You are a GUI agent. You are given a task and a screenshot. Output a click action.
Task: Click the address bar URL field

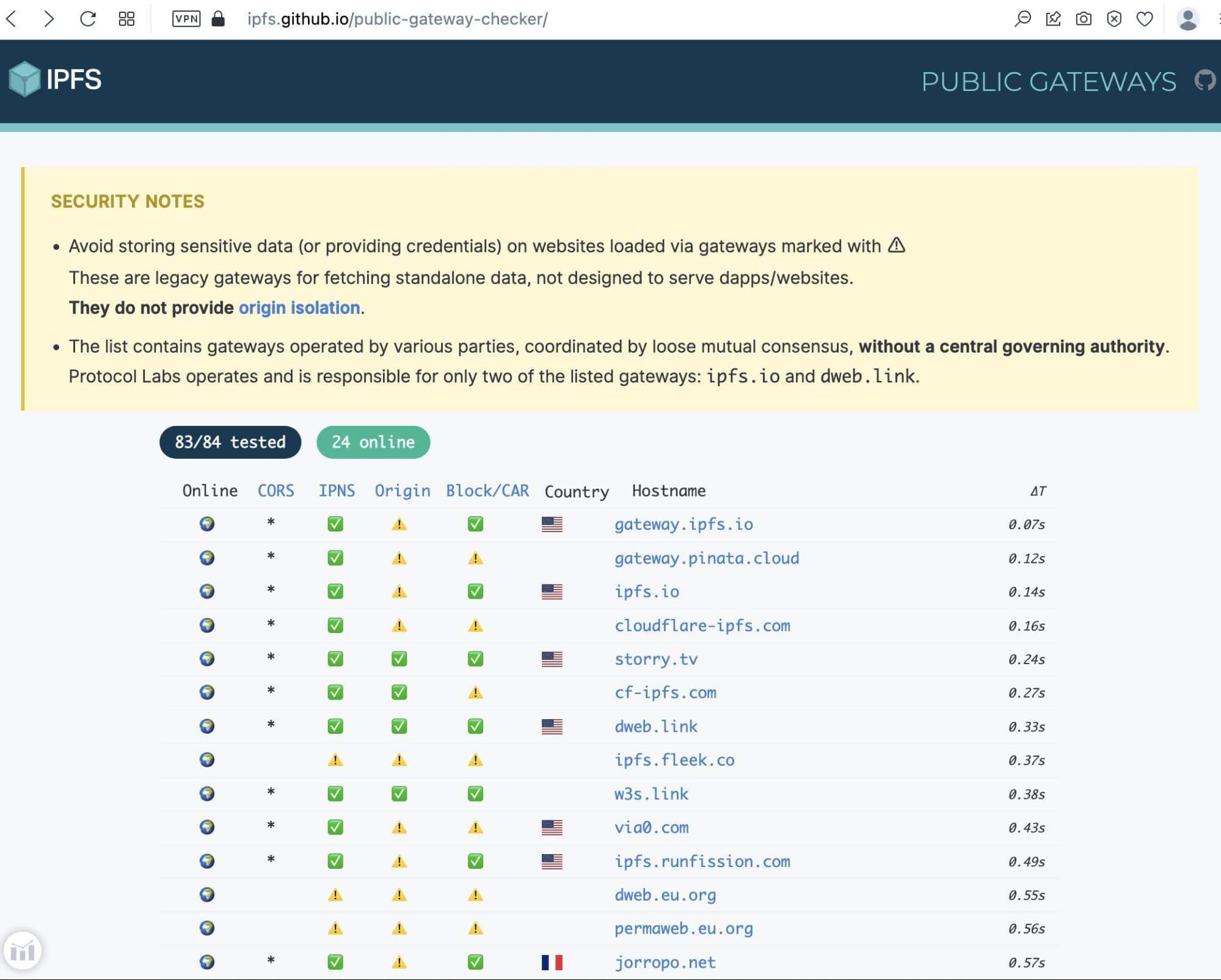click(397, 19)
